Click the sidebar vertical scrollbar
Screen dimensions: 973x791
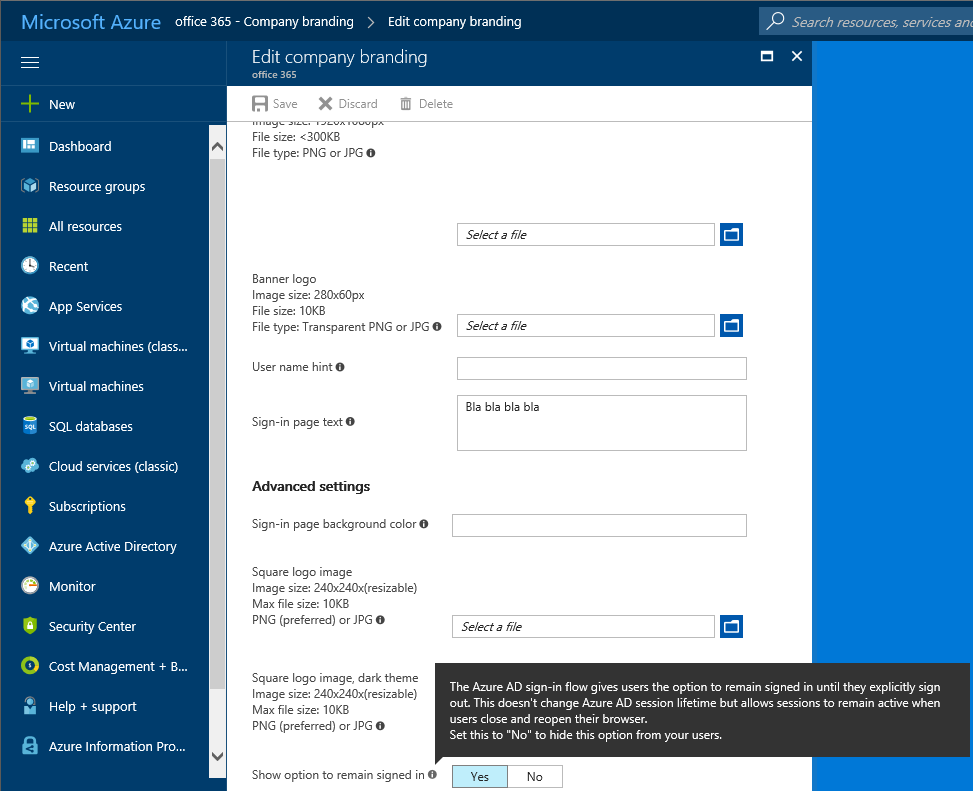(217, 424)
